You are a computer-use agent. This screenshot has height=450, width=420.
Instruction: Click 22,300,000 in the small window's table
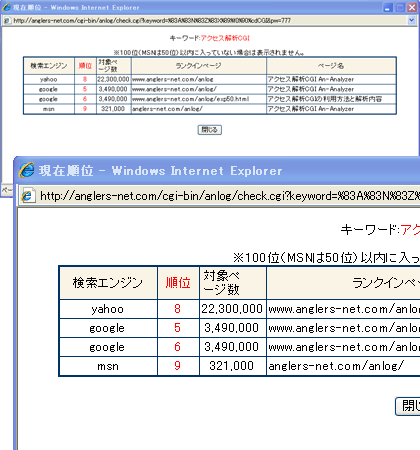[x=113, y=79]
